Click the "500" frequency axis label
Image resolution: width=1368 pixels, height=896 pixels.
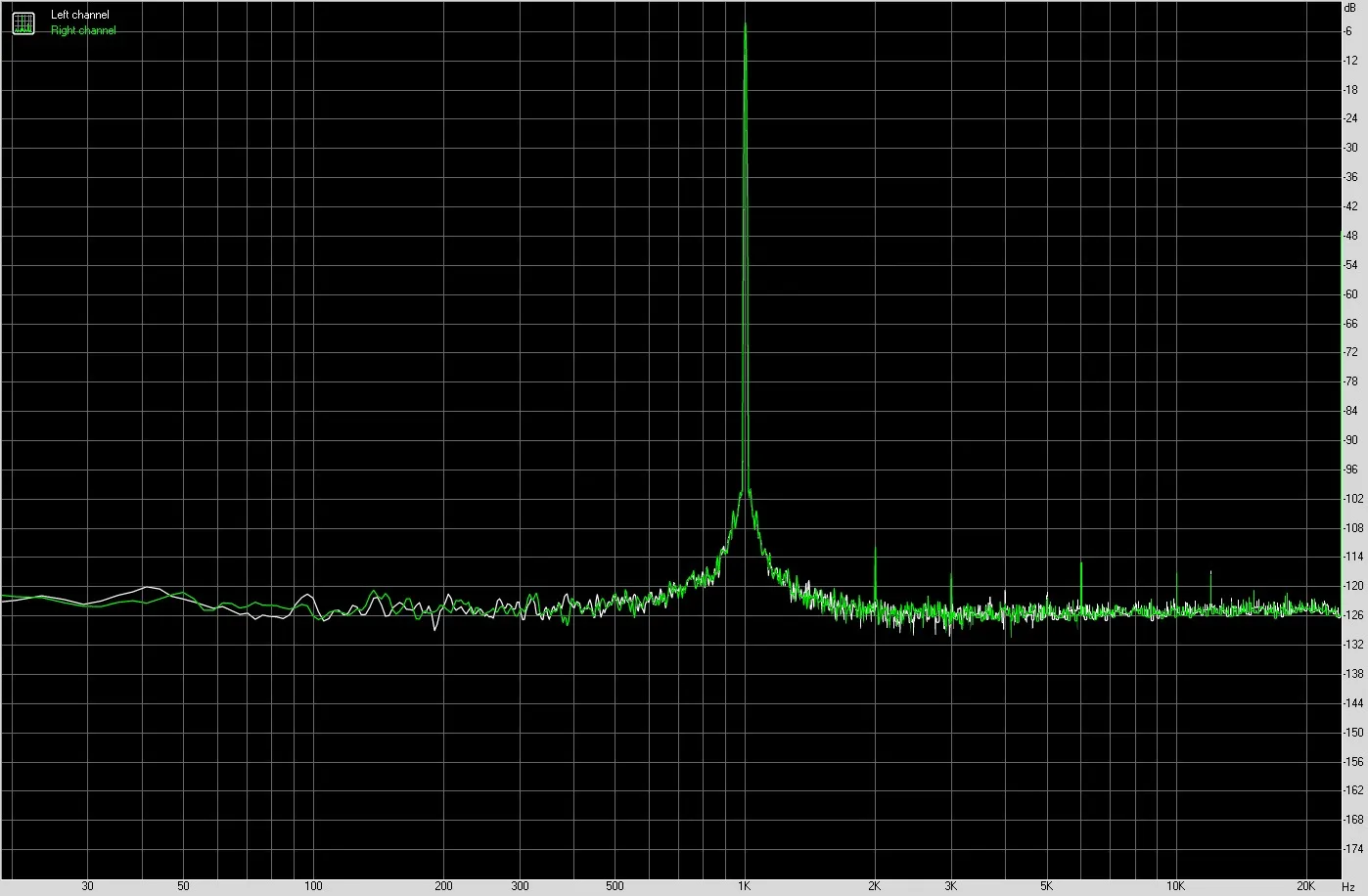615,886
